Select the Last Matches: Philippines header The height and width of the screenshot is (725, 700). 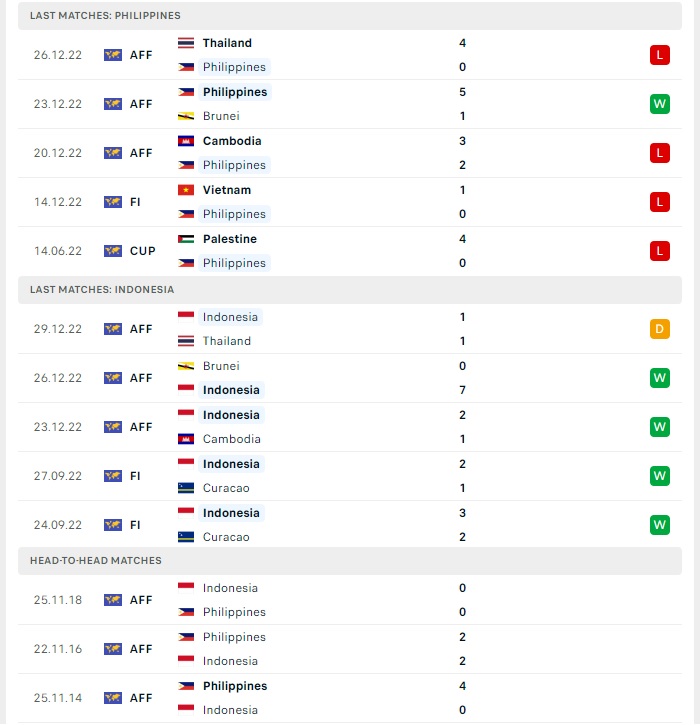point(350,16)
